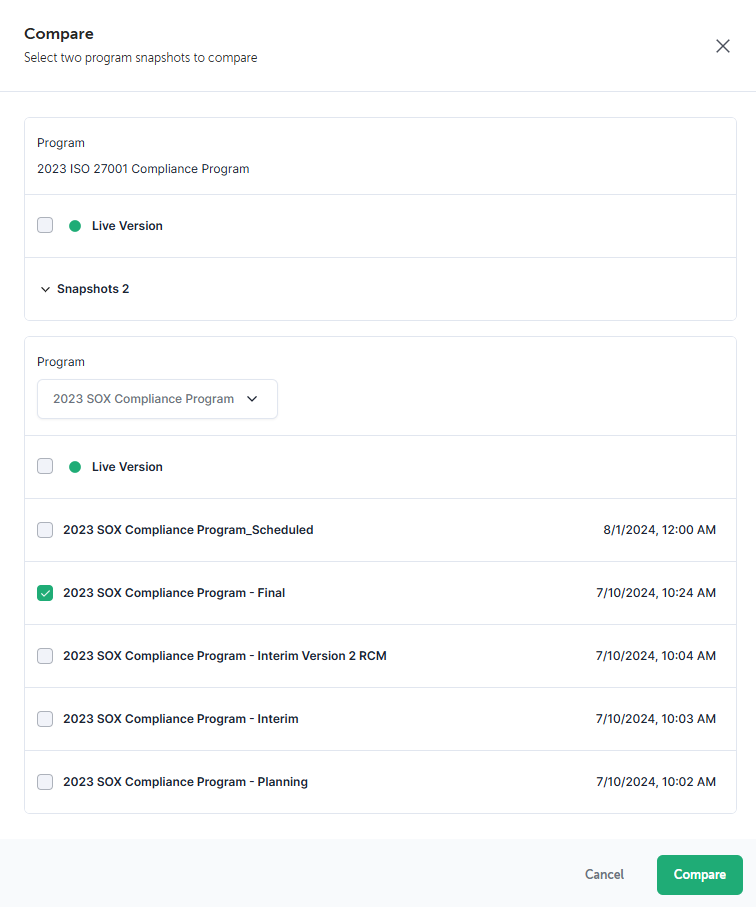Click dropdown arrow in SOX program selector
Viewport: 756px width, 907px height.
[x=252, y=399]
